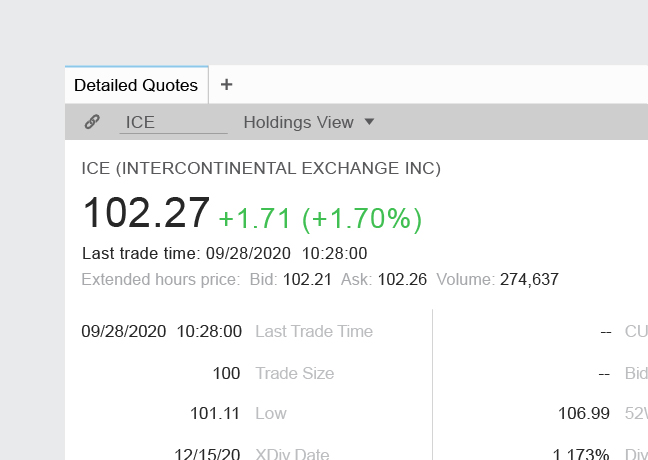This screenshot has width=648, height=460.
Task: Click the Volume 274,637 value
Action: (530, 279)
